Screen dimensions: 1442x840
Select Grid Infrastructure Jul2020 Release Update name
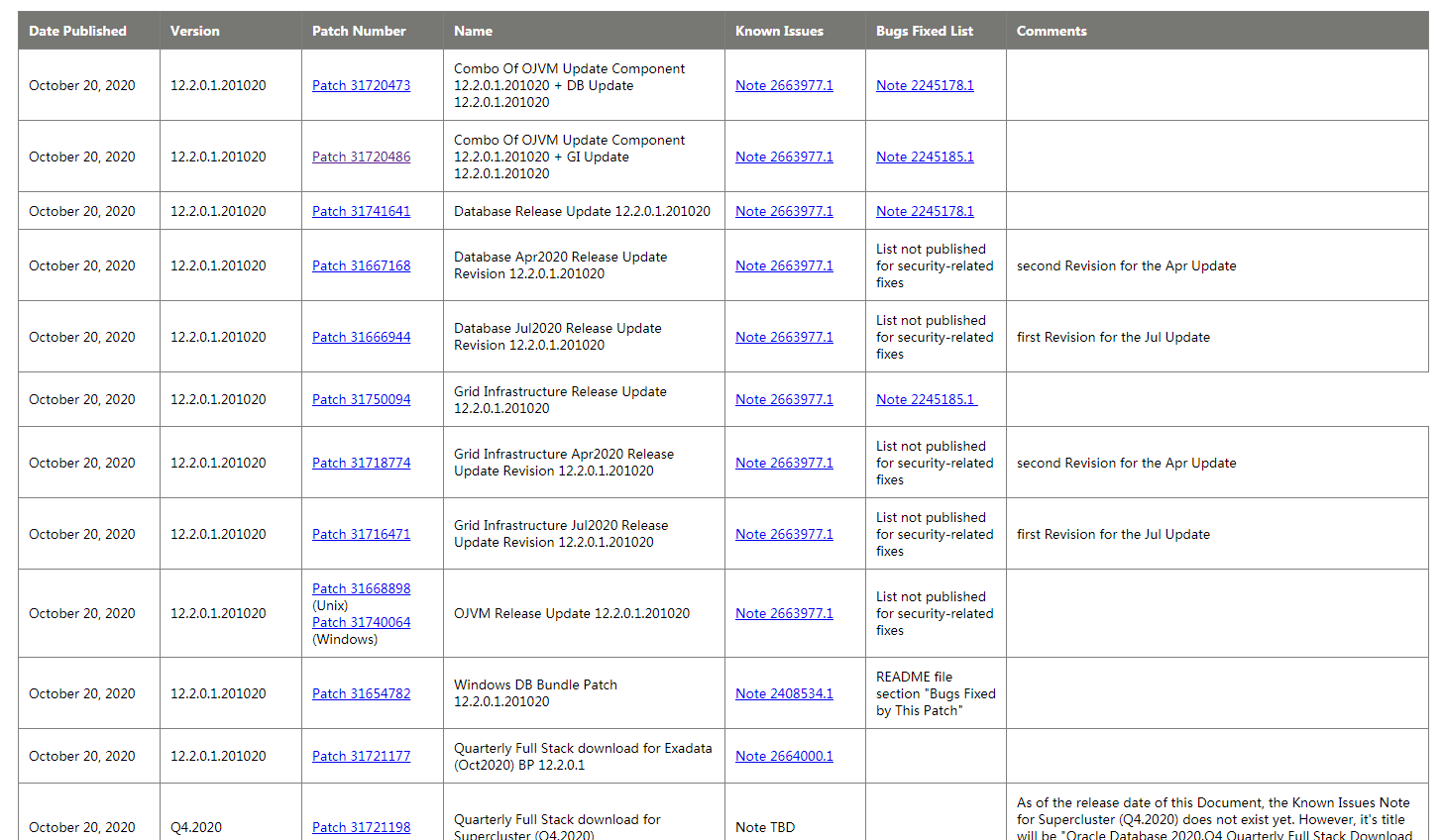click(561, 534)
